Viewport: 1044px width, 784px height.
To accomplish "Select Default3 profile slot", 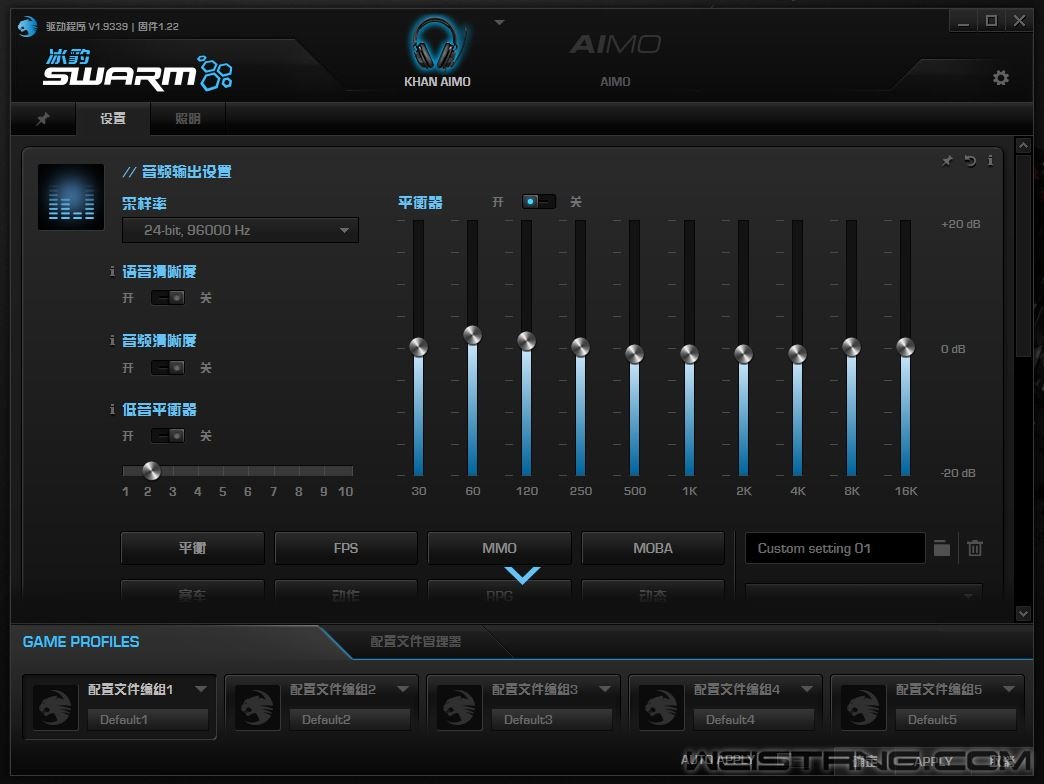I will tap(552, 719).
